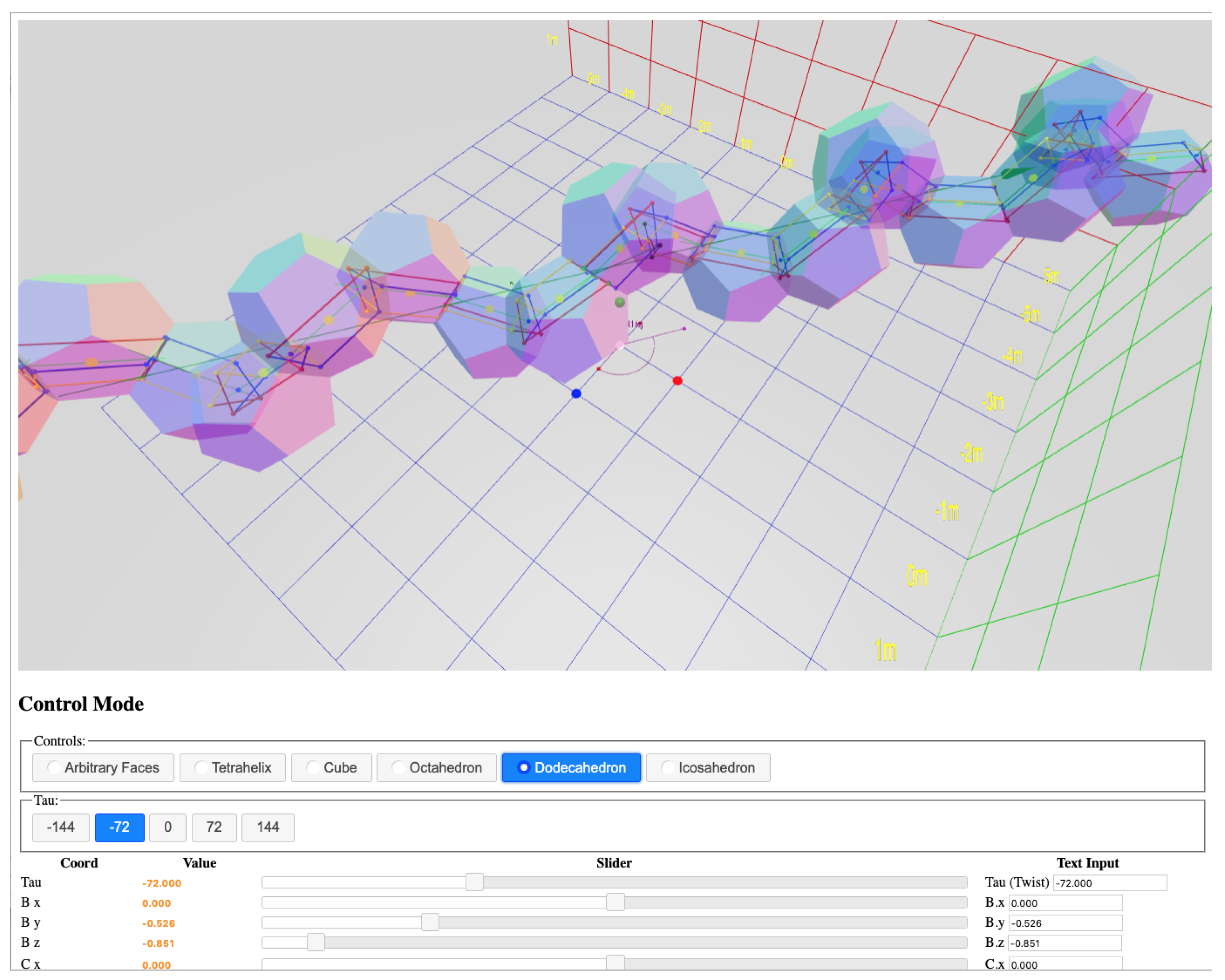
Task: Select the Cube radio button
Action: point(331,768)
